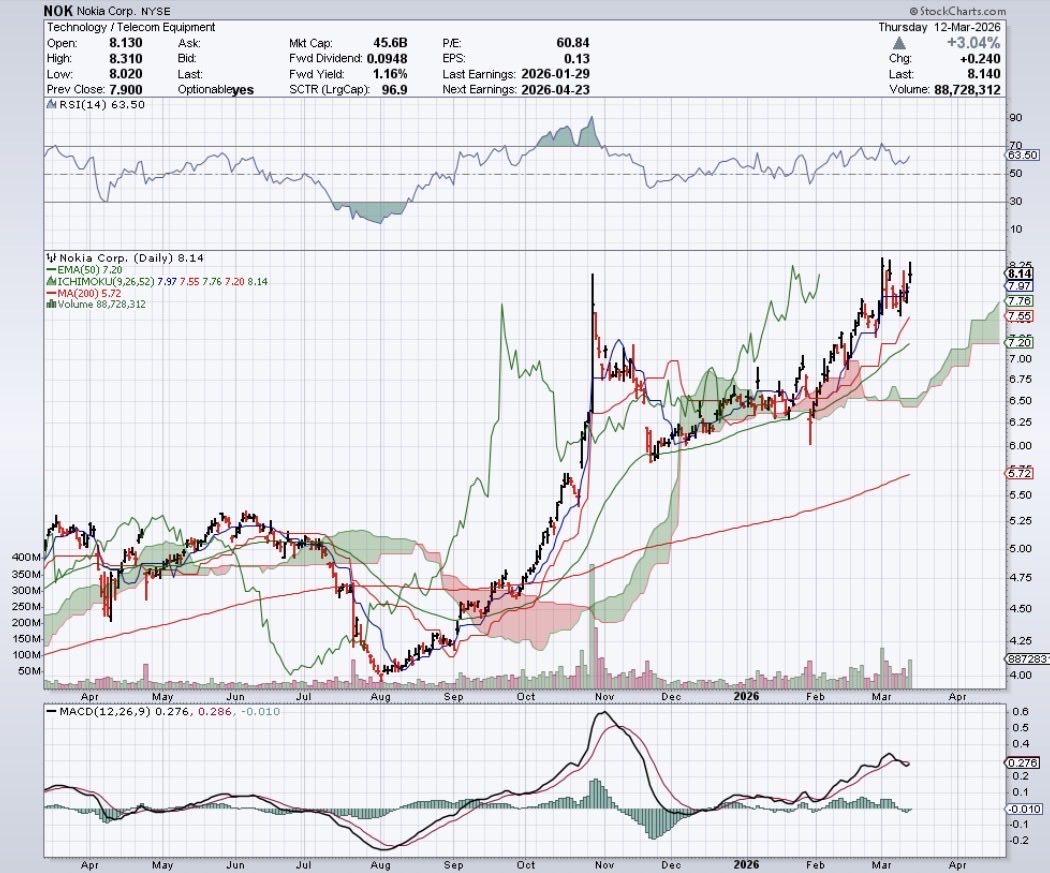Click the 0.276 MACD value tag on the axis

[1023, 763]
